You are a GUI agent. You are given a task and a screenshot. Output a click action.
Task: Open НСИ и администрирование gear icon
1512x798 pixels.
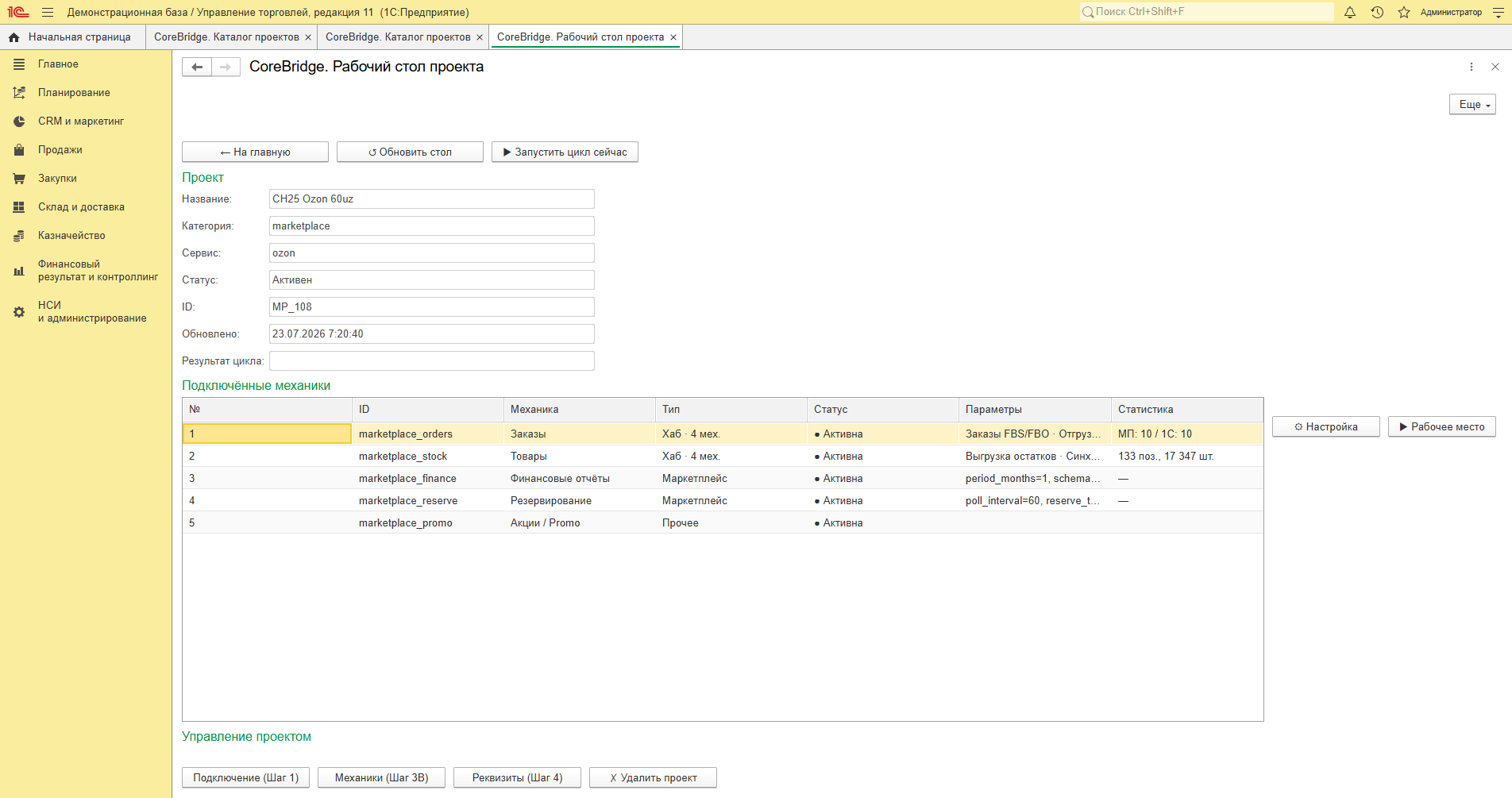pos(19,312)
